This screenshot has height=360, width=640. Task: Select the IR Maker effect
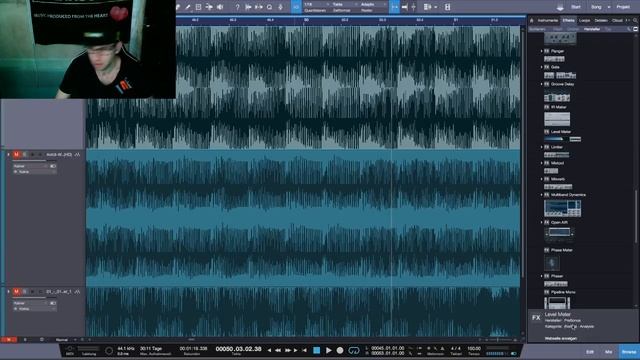[558, 107]
